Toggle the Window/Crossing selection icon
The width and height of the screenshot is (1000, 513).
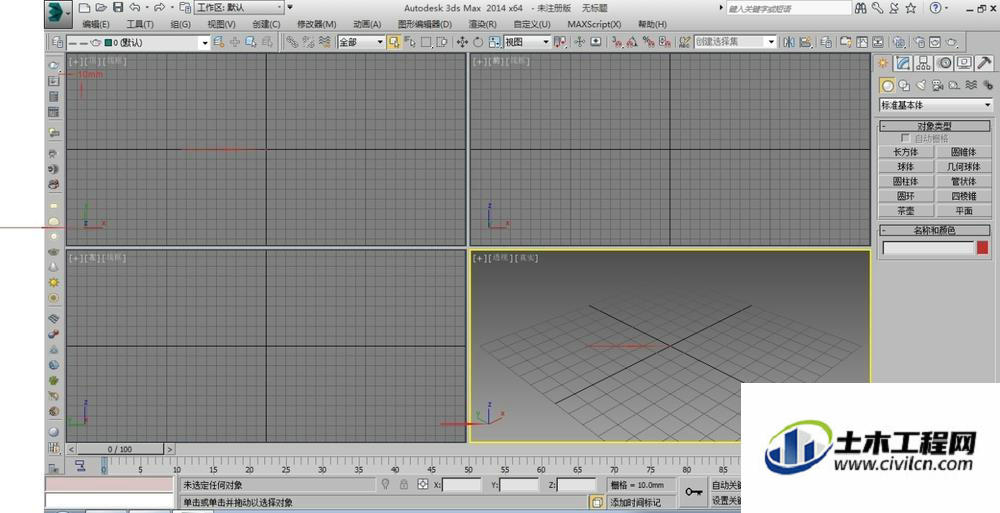pos(441,42)
